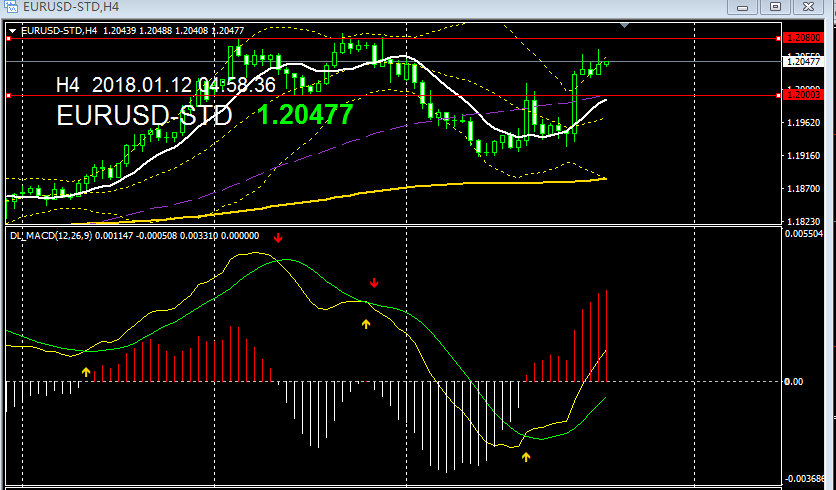836x490 pixels.
Task: Click the rightmost yellow up arrow near MACD bottom
Action: [x=526, y=456]
